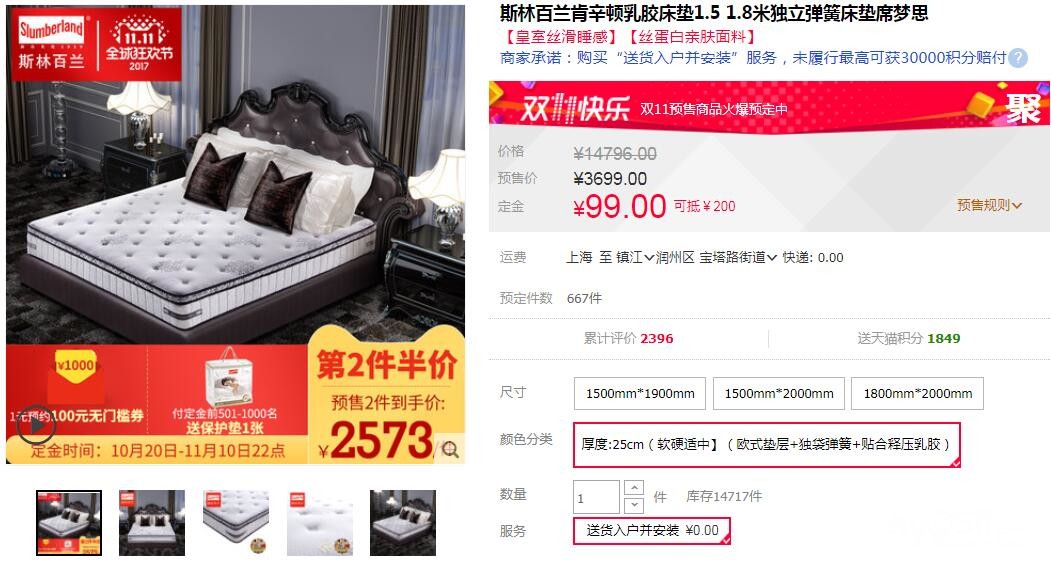Select the 1800mm*2000mm size option

[917, 393]
